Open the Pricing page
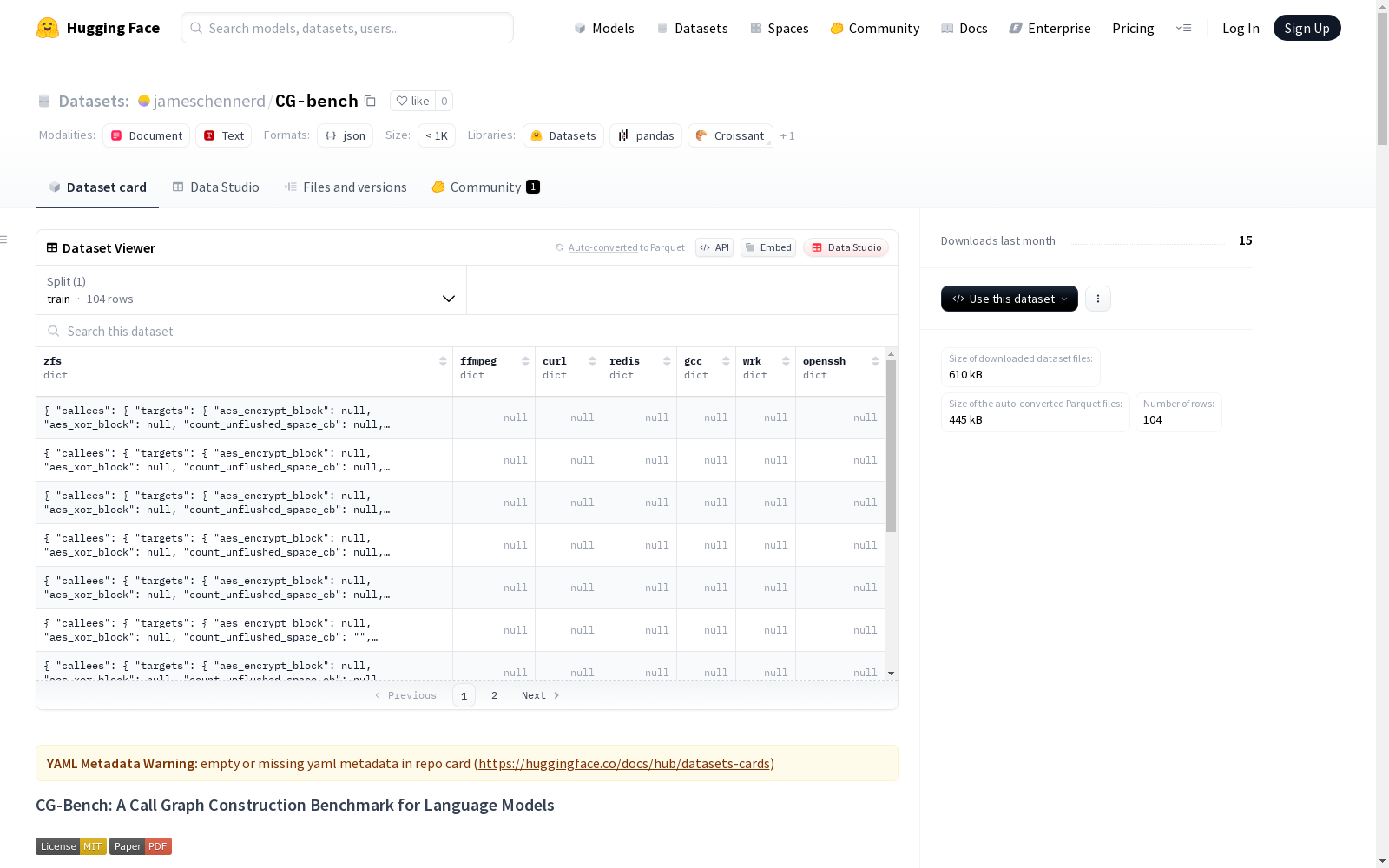The height and width of the screenshot is (868, 1389). tap(1133, 28)
